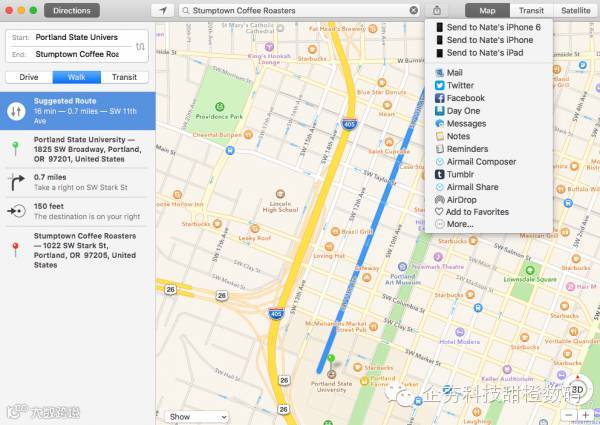
Task: Share to Notes
Action: coord(489,136)
